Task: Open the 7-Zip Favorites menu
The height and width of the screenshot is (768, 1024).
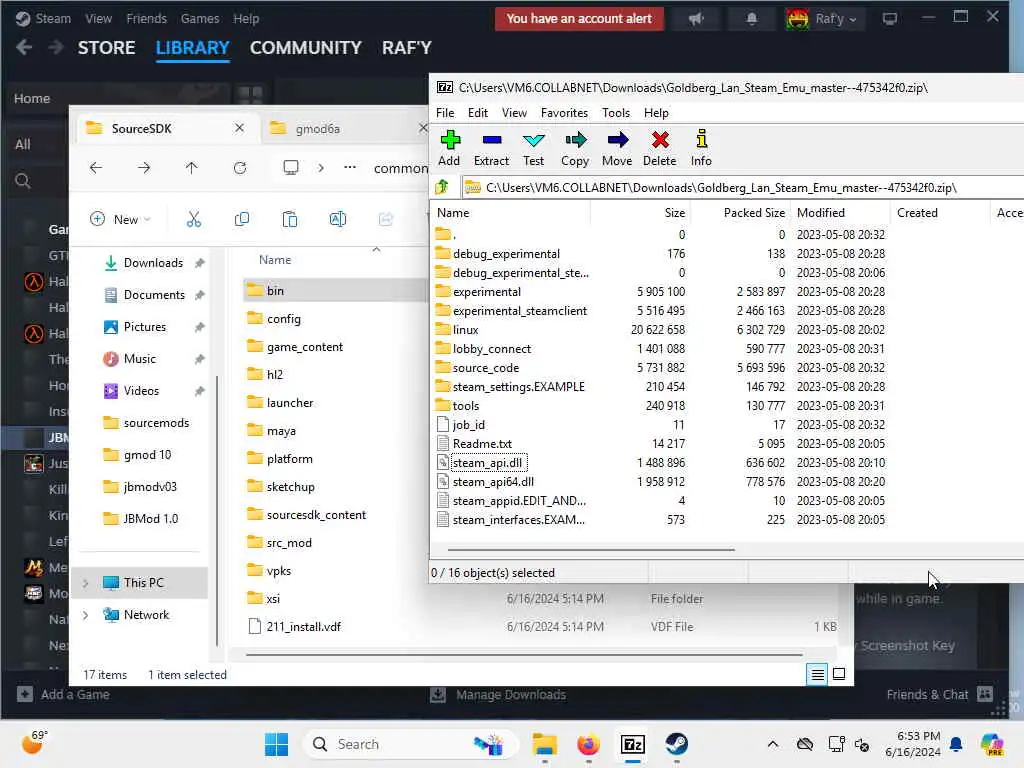Action: point(564,113)
